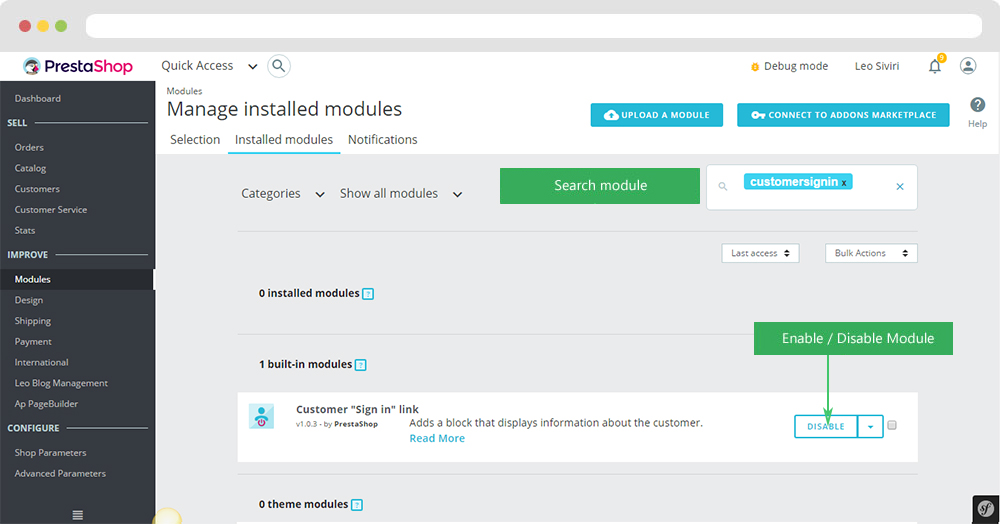This screenshot has height=524, width=1000.
Task: Click the Symfony debug toolbar icon
Action: click(x=984, y=508)
